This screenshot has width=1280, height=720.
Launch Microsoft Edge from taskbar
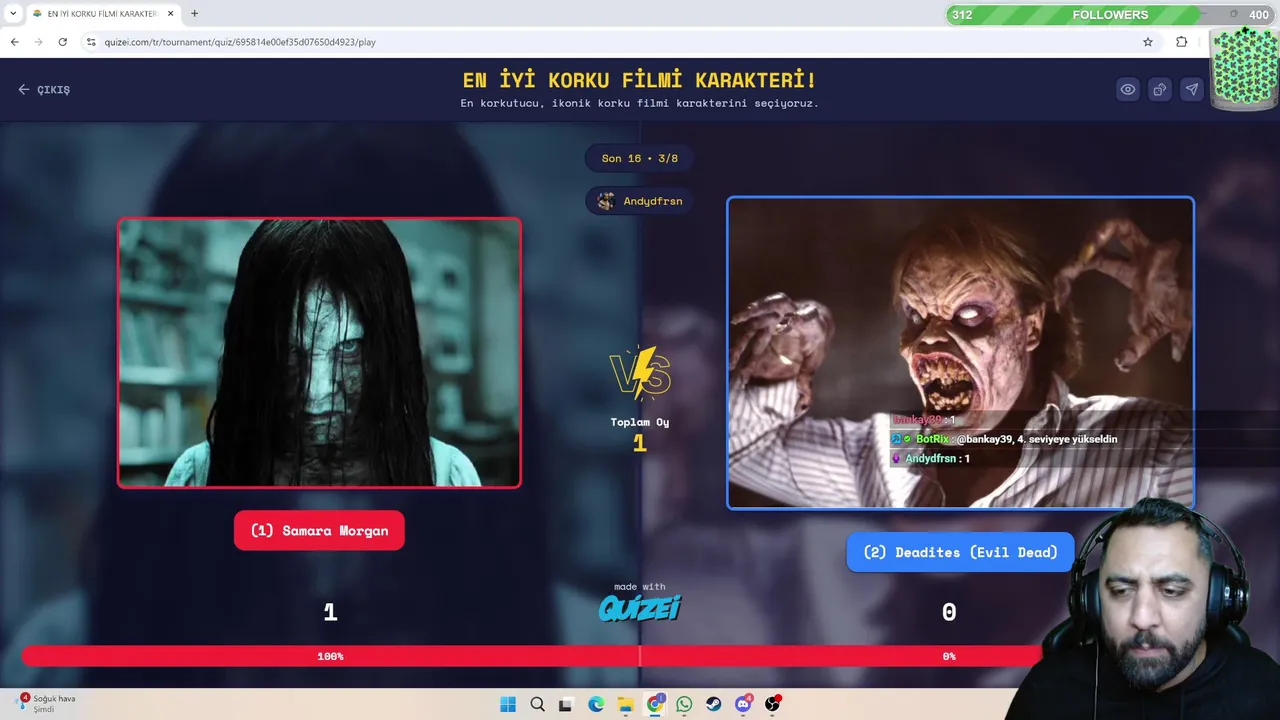coord(596,704)
